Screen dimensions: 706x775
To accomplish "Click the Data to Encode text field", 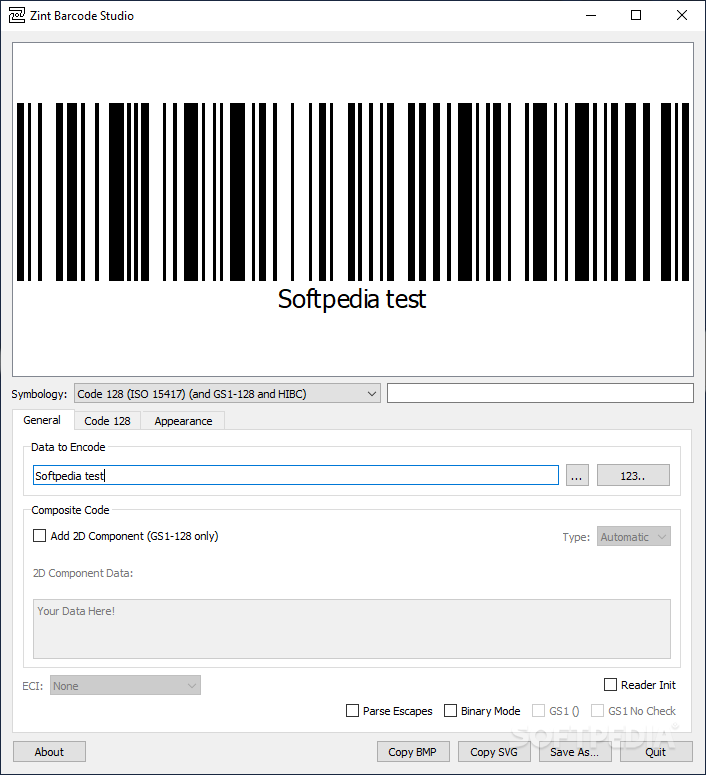I will tap(295, 476).
